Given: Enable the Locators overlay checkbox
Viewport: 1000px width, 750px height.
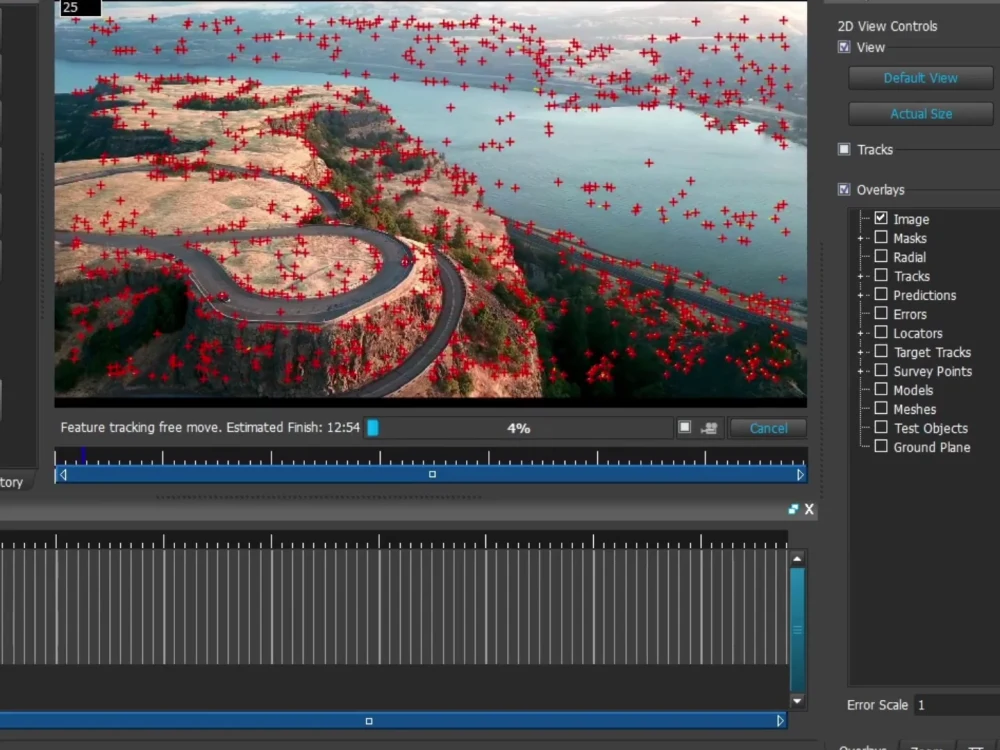Looking at the screenshot, I should [881, 332].
